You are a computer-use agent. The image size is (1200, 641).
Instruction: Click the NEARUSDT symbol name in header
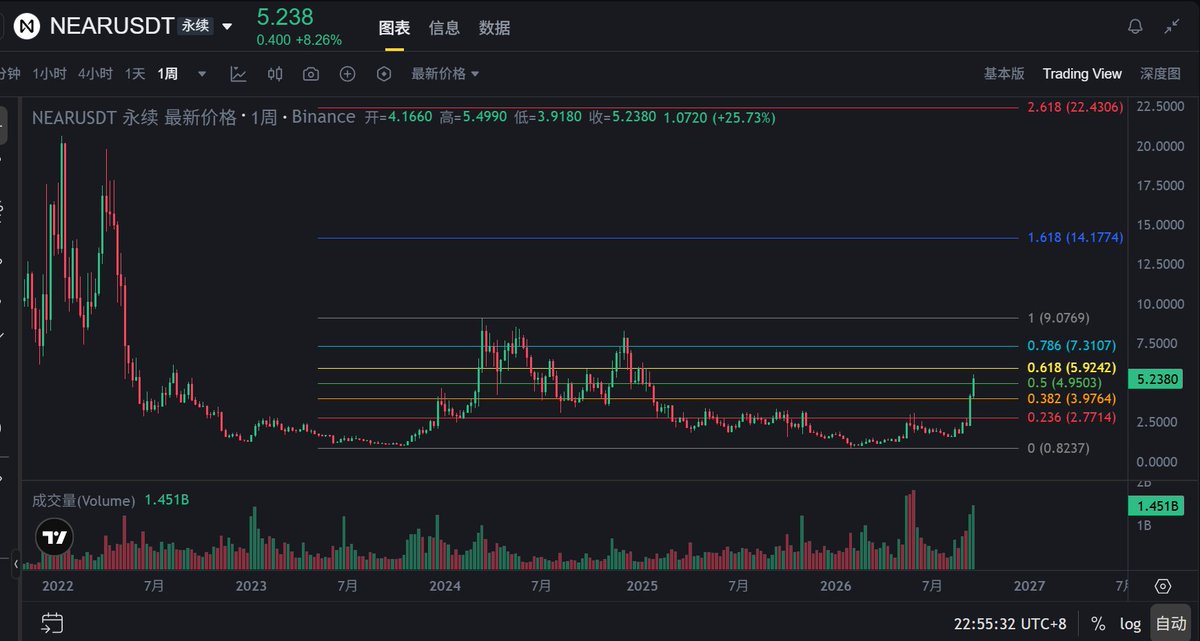112,25
